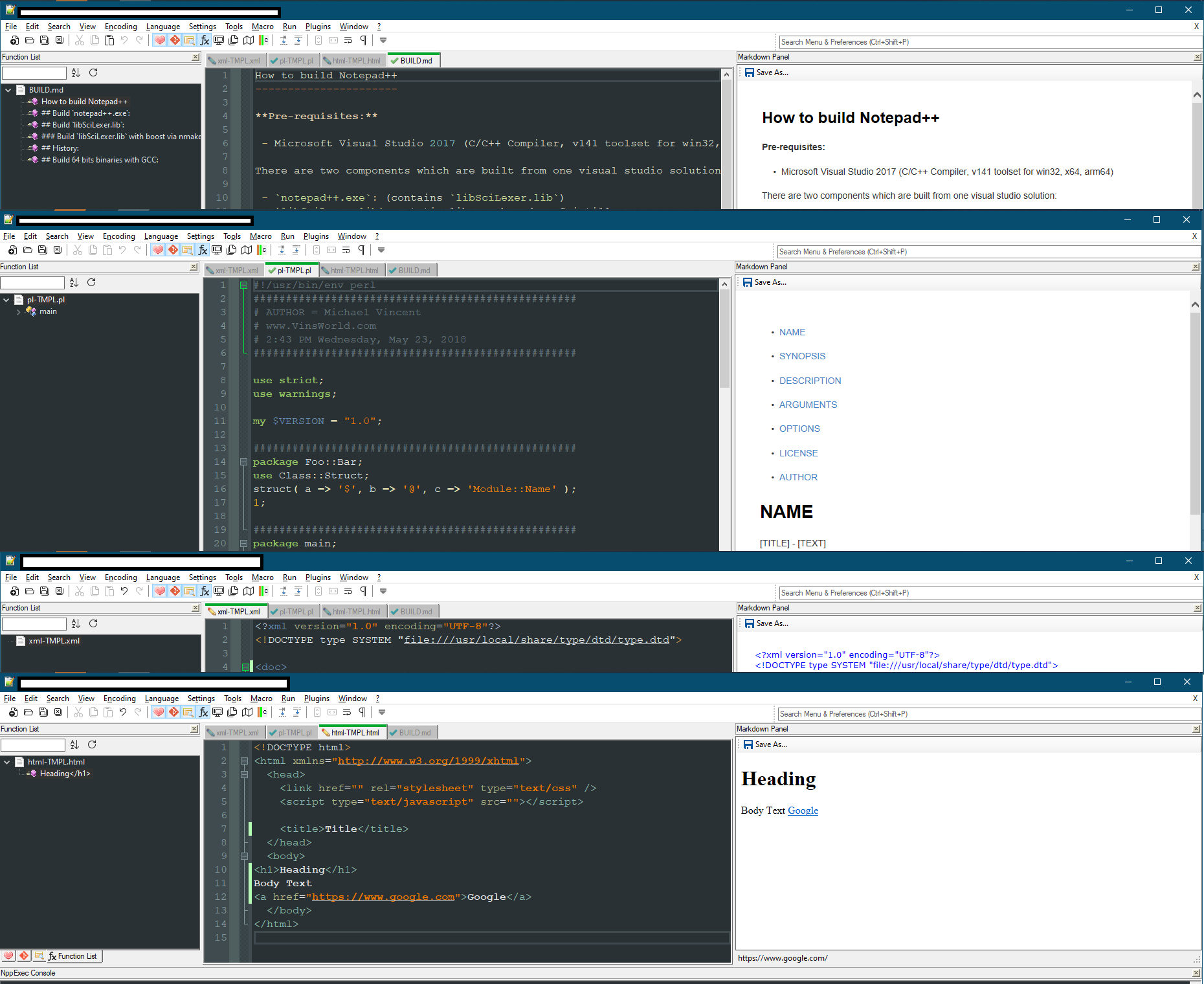Click Save icon in BUILD.md window
This screenshot has width=1204, height=984.
[44, 40]
